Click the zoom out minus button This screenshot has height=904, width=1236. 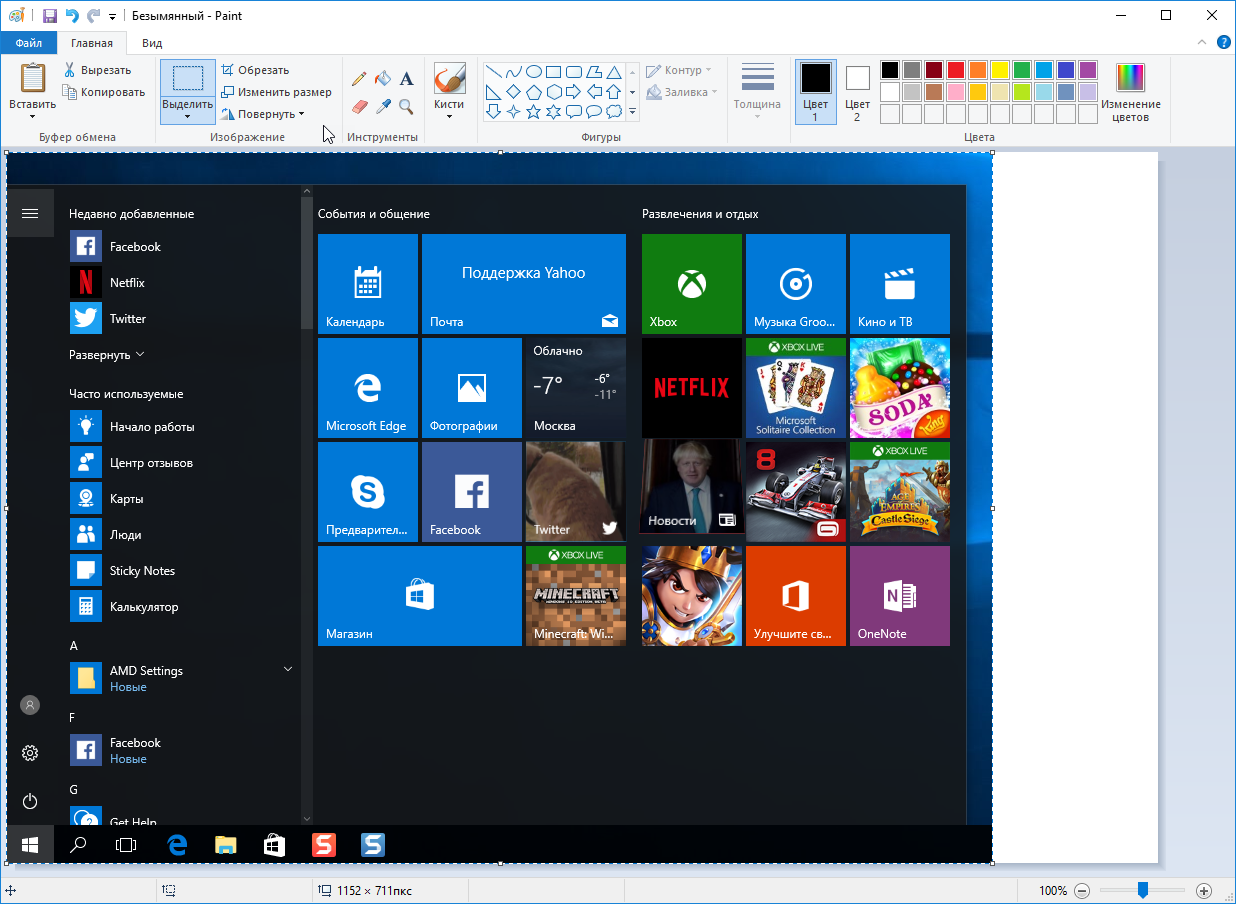click(x=1082, y=890)
